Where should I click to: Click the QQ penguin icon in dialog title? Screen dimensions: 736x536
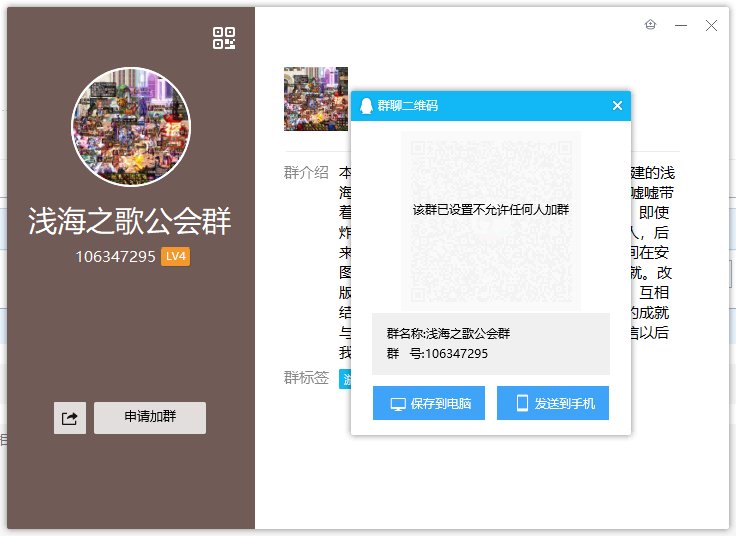(x=366, y=106)
